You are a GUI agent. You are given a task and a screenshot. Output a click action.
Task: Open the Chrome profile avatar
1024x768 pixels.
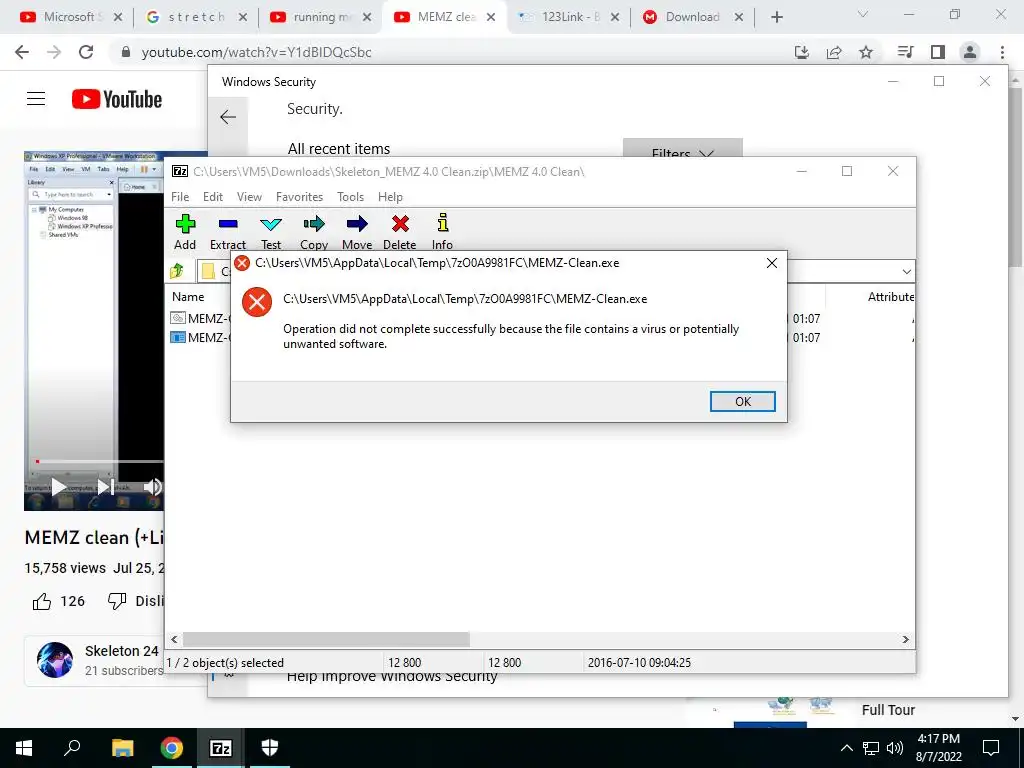[970, 52]
